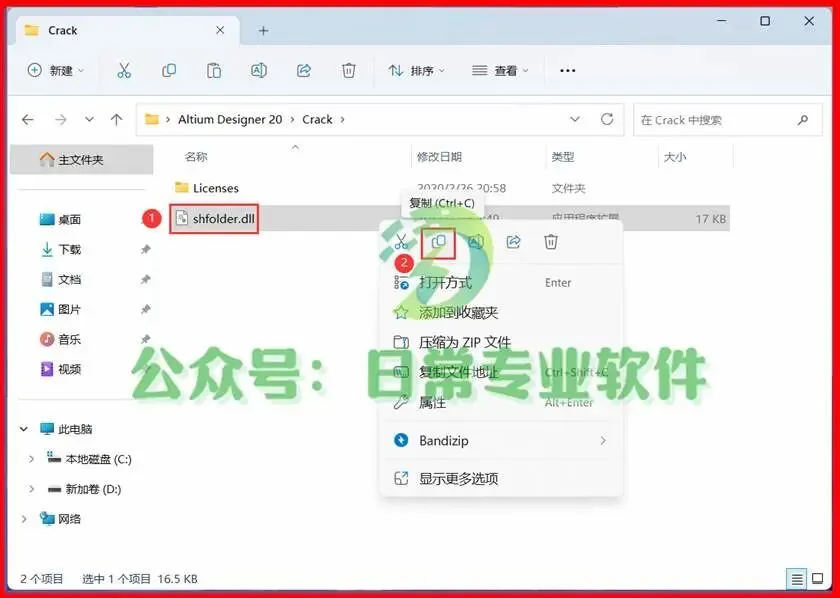This screenshot has height=598, width=840.
Task: Click Altium Designer 20 in breadcrumb
Action: 230,119
